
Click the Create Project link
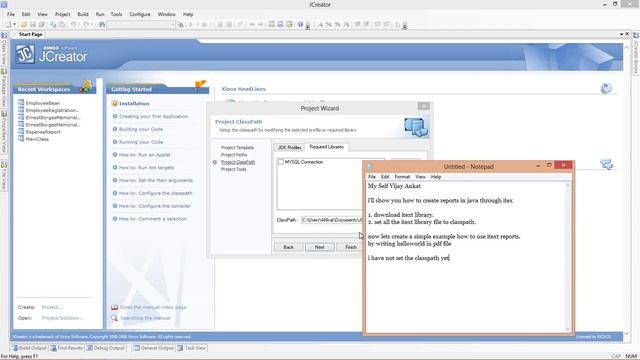coord(52,307)
